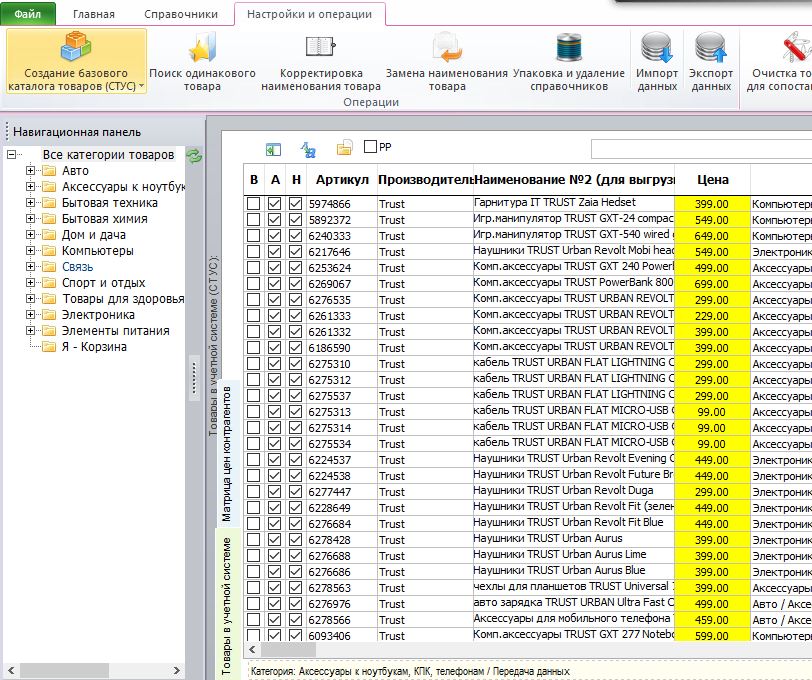Screen dimensions: 812x680
Task: Sort by the Артикул column header
Action: coord(342,180)
